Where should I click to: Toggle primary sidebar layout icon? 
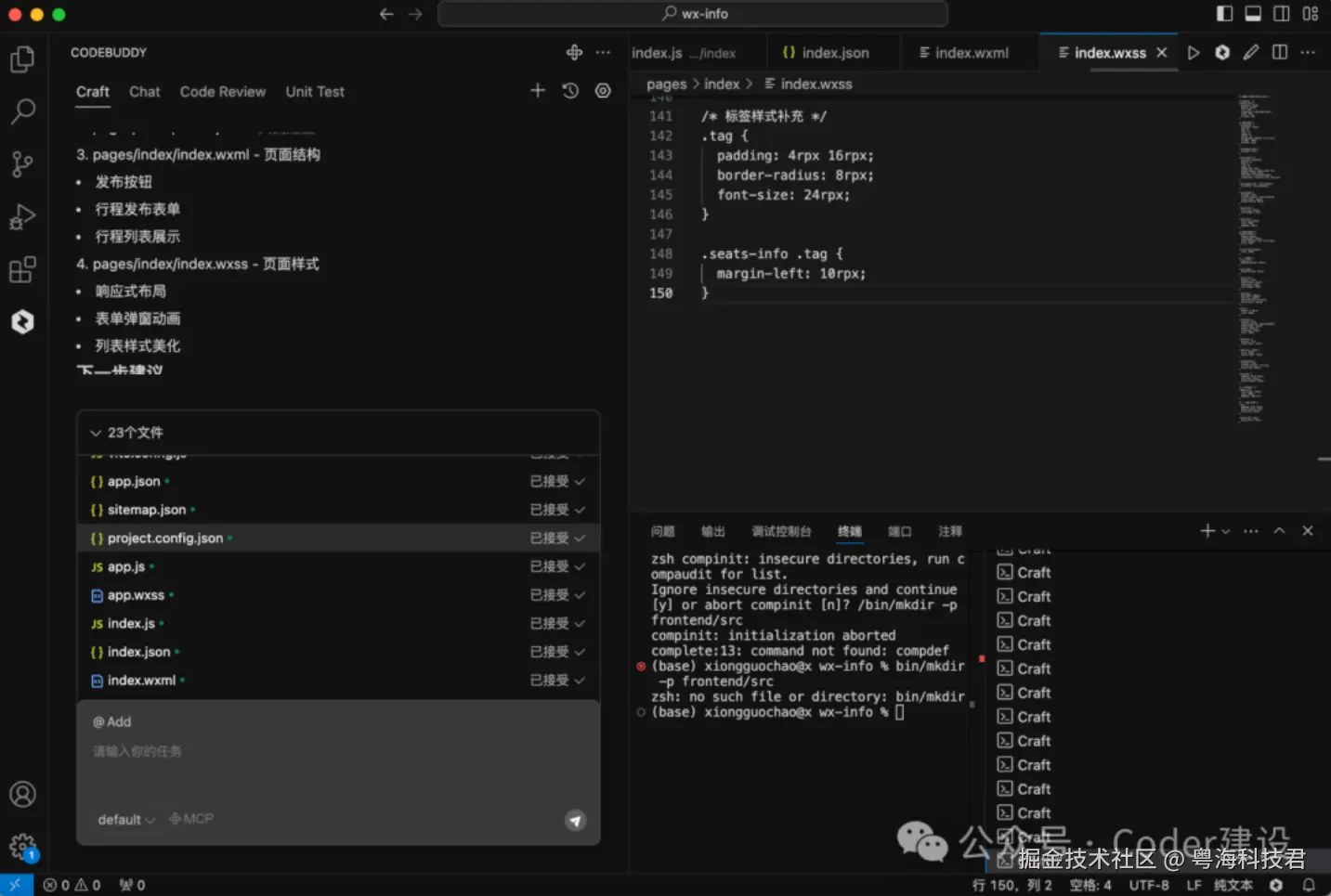click(1224, 14)
